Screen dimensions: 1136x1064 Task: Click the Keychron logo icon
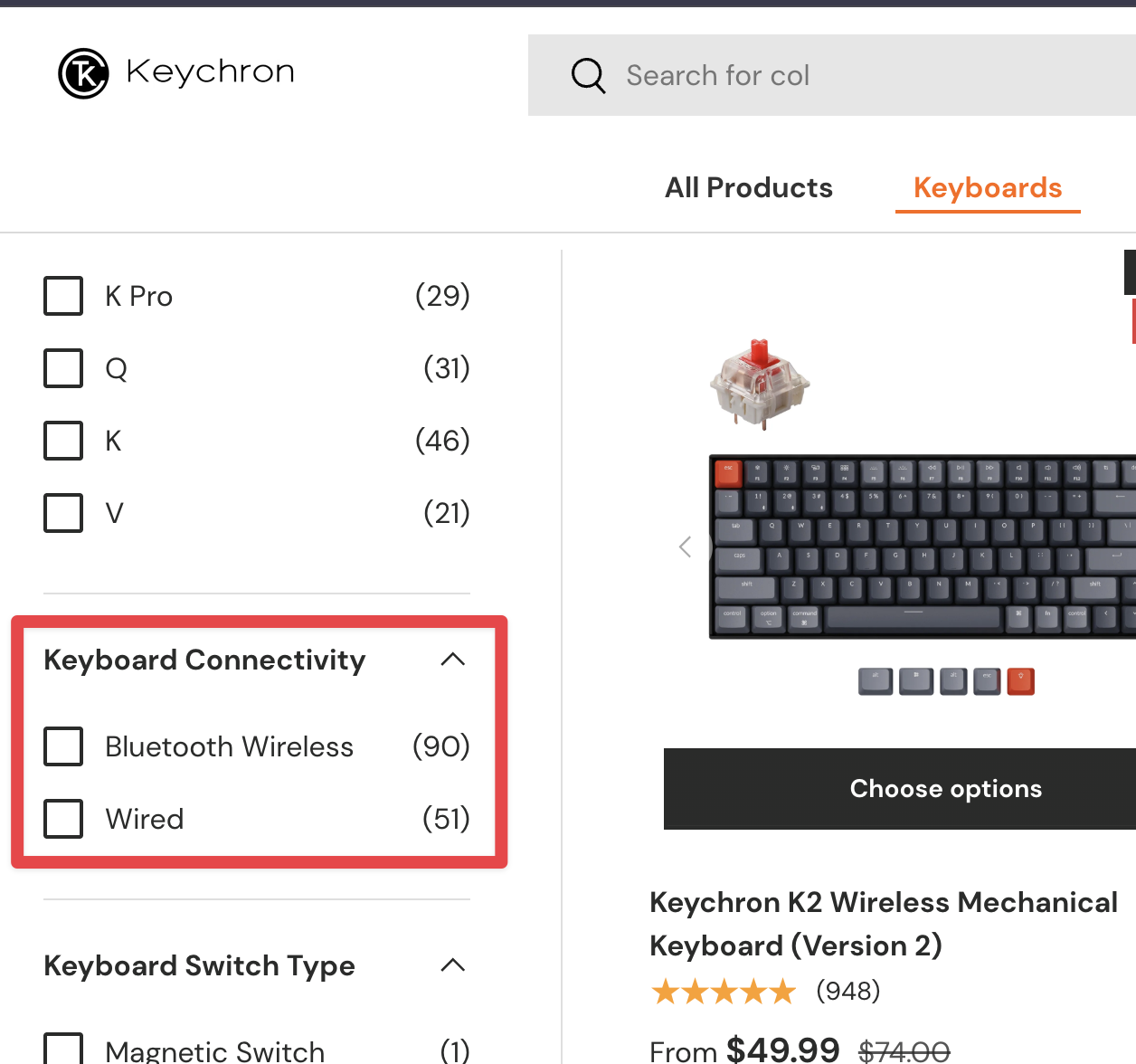(83, 73)
